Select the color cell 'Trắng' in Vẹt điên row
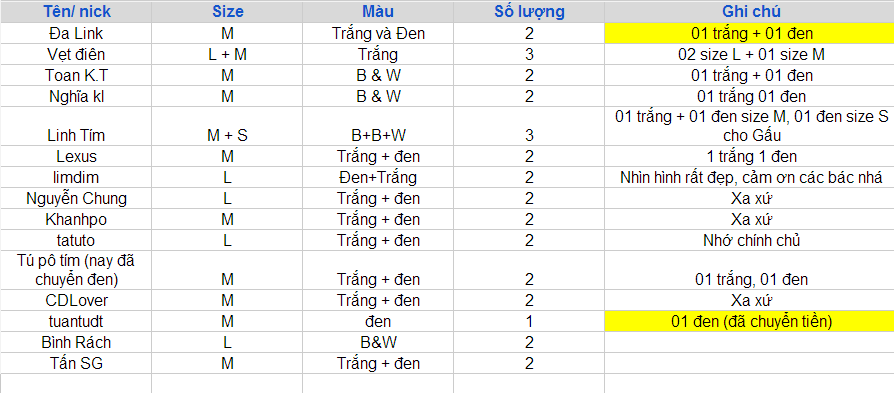Screen dimensions: 894x393 pos(378,55)
